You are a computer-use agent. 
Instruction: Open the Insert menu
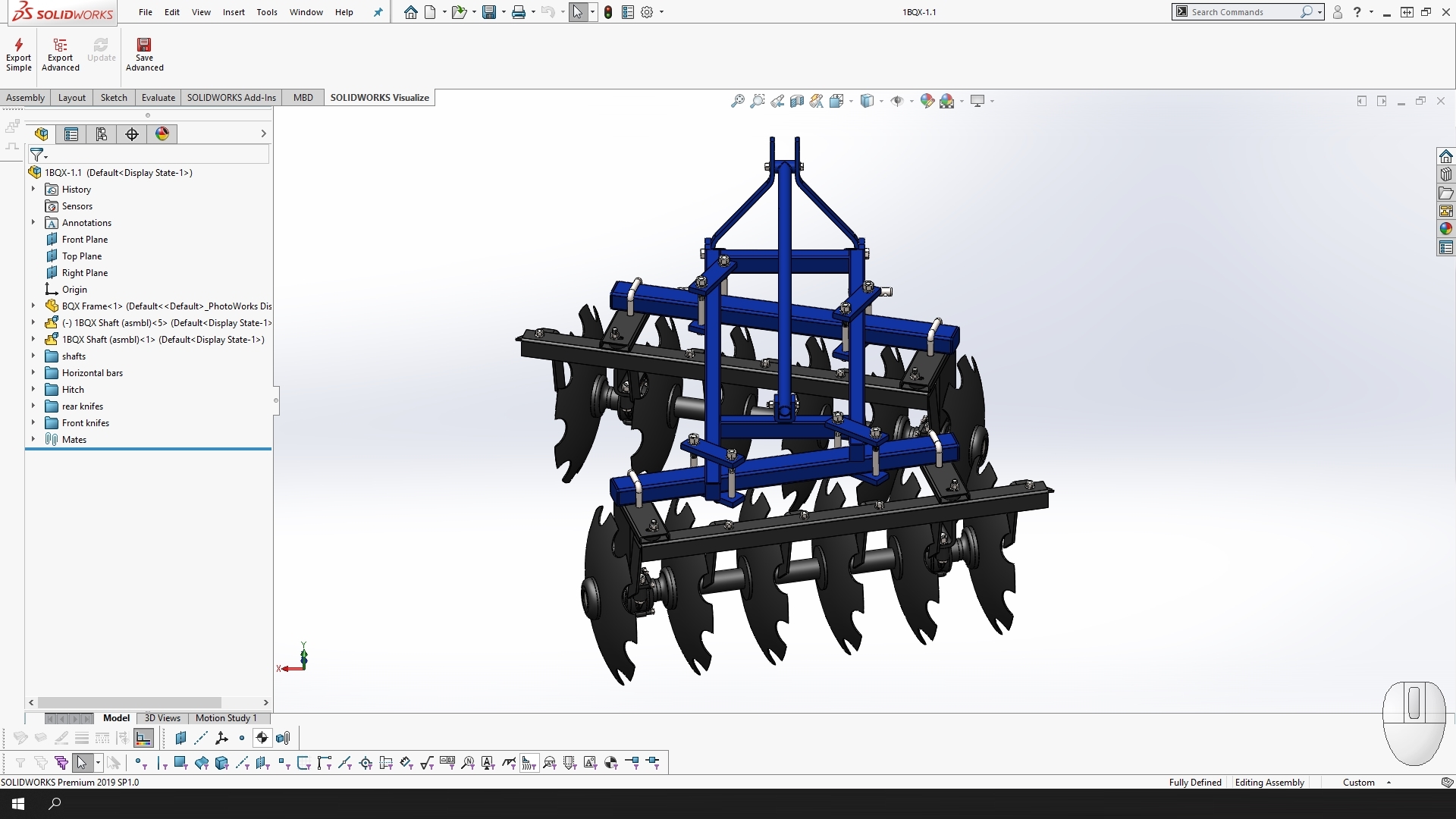[234, 12]
